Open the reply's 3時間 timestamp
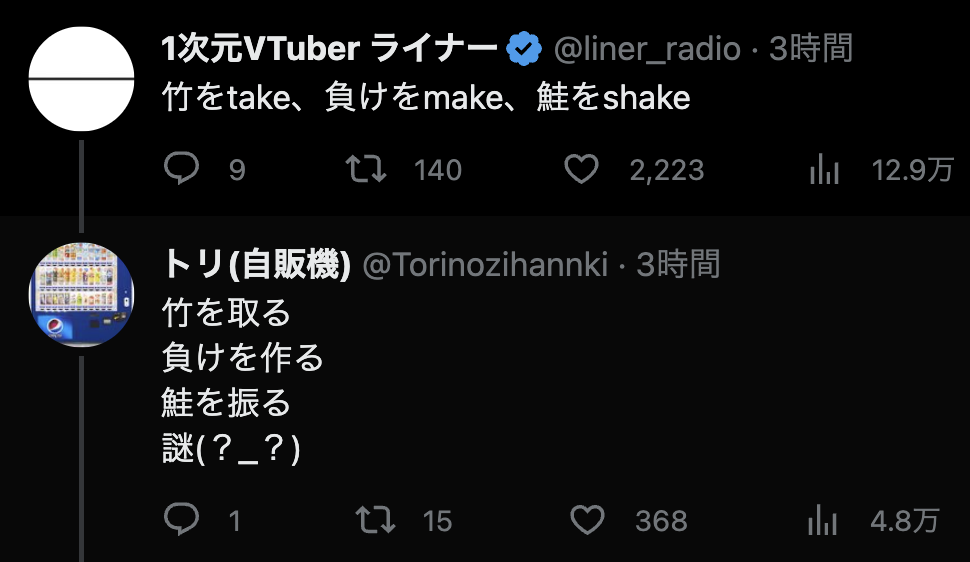Screen dimensions: 970x562 [x=679, y=264]
